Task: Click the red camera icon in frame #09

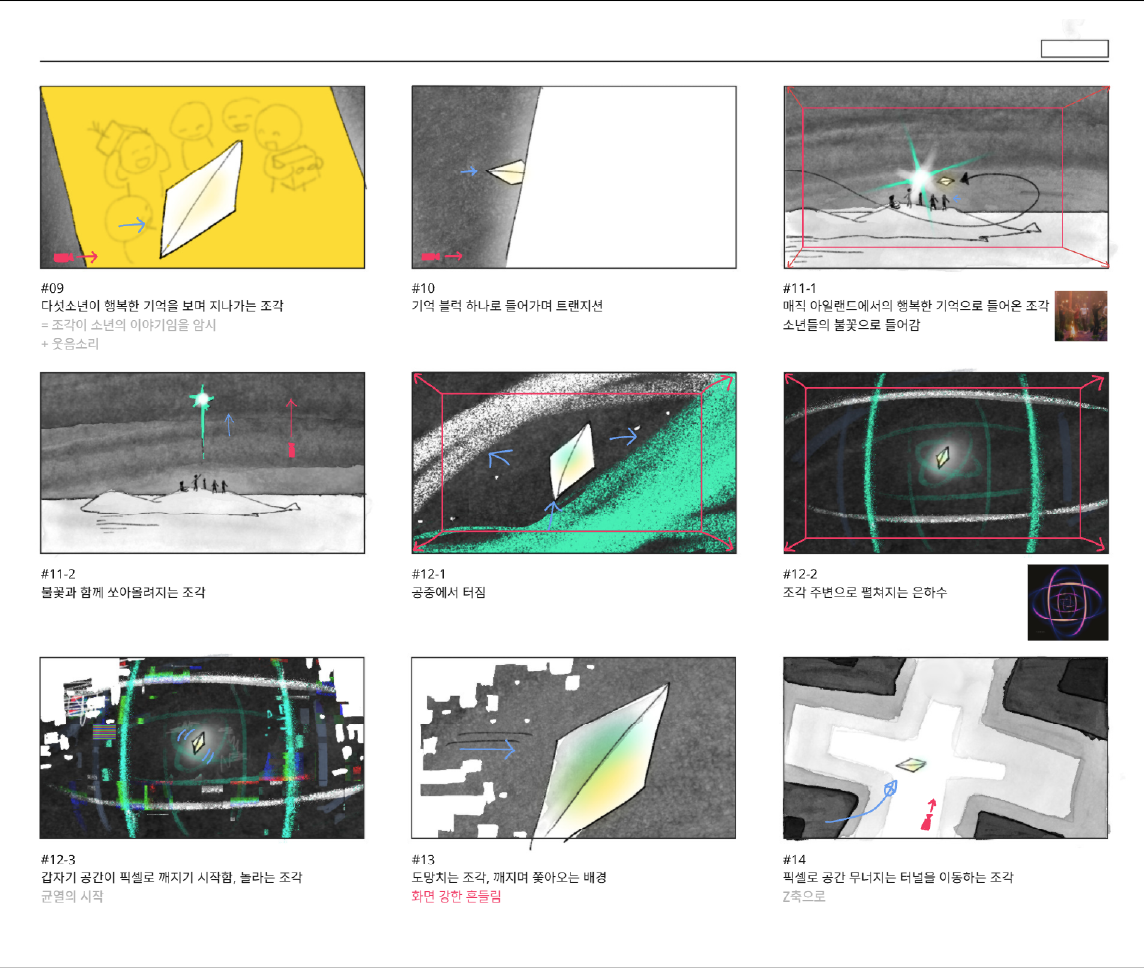Action: [63, 258]
